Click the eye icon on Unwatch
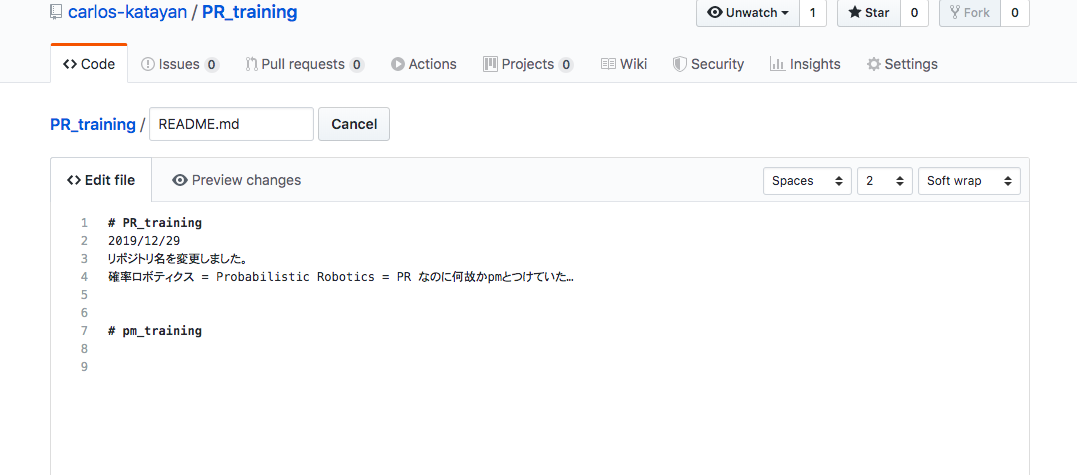The image size is (1077, 475). (714, 12)
